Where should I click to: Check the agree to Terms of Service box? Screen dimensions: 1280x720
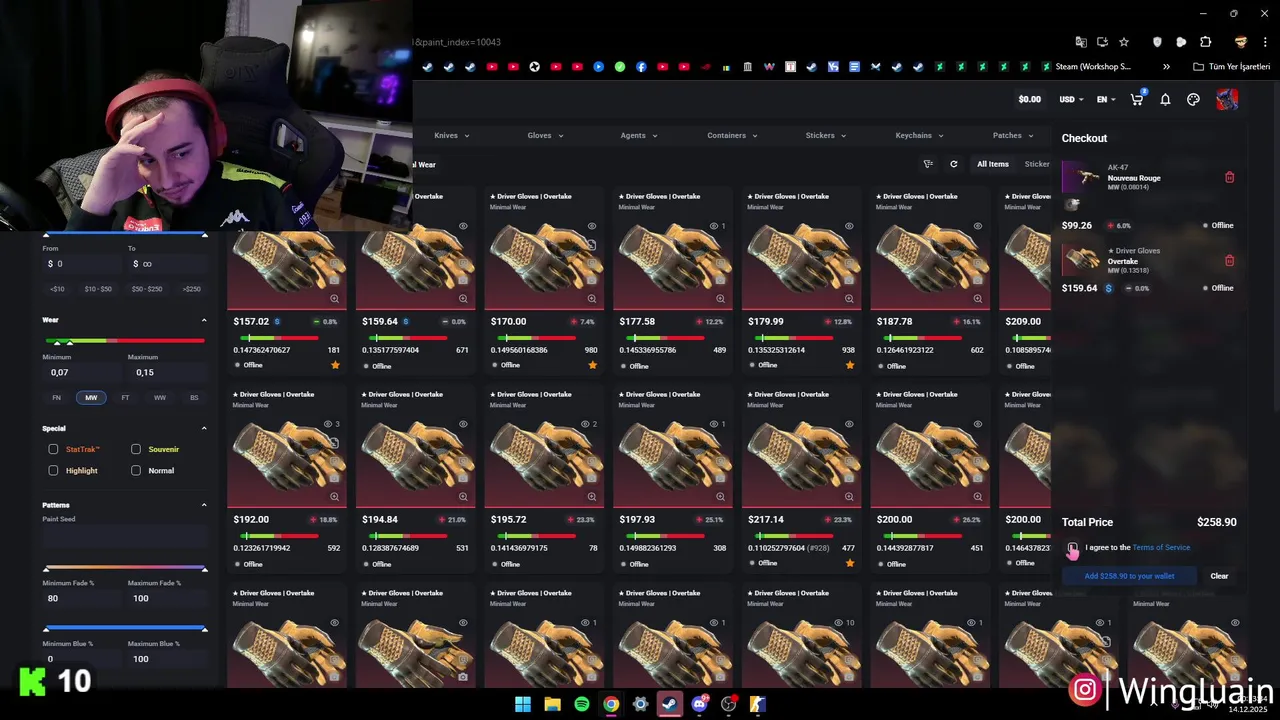pyautogui.click(x=1072, y=548)
